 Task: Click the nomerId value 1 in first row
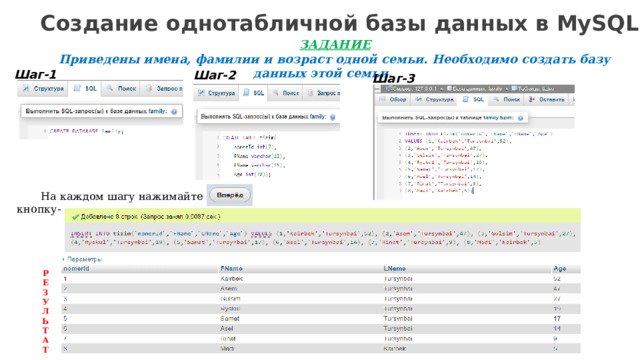pyautogui.click(x=65, y=279)
